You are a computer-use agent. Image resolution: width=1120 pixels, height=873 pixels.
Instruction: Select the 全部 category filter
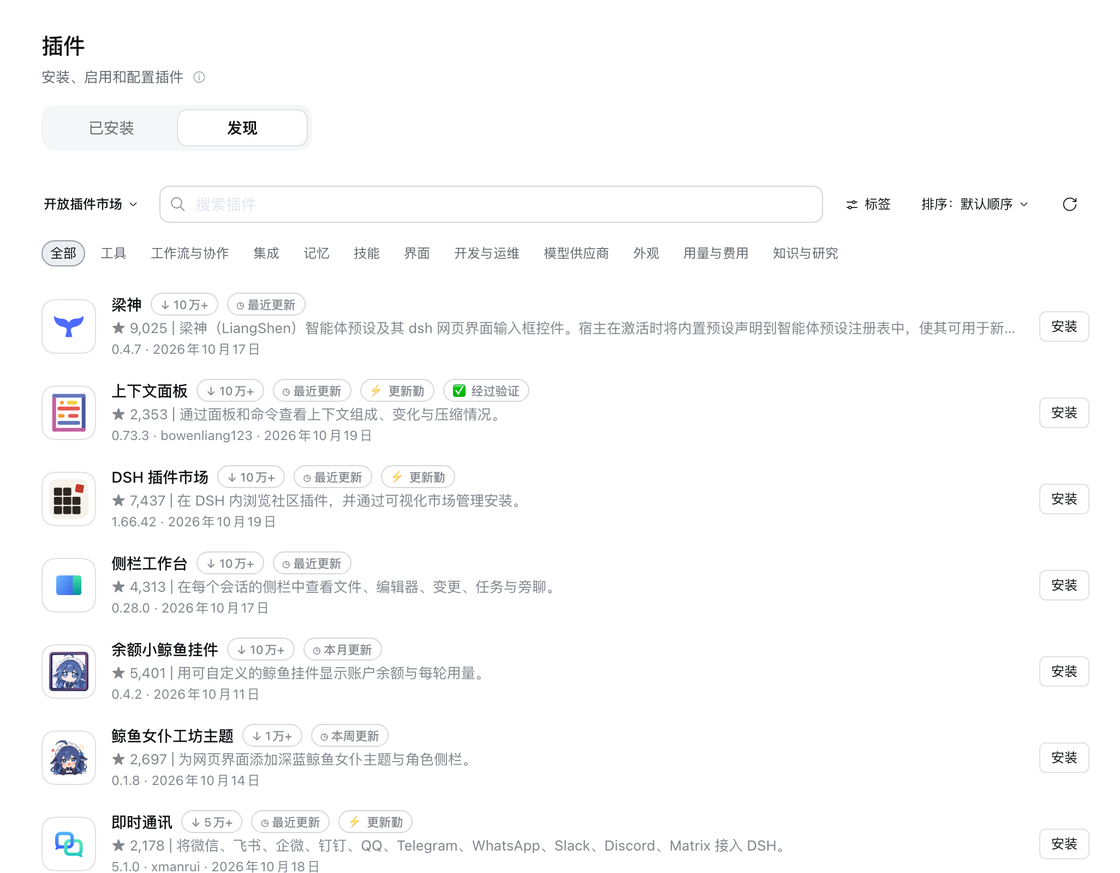coord(64,253)
